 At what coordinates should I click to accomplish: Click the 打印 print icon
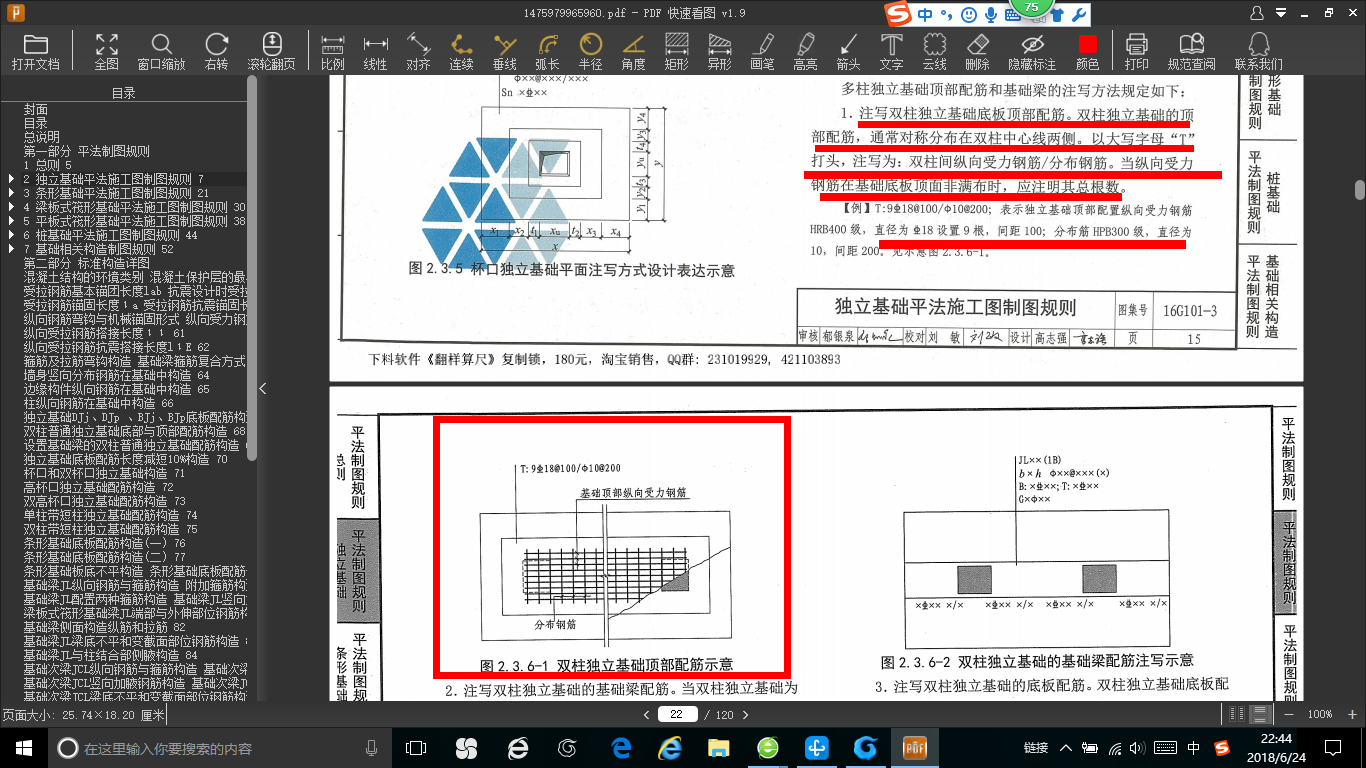(x=1136, y=51)
